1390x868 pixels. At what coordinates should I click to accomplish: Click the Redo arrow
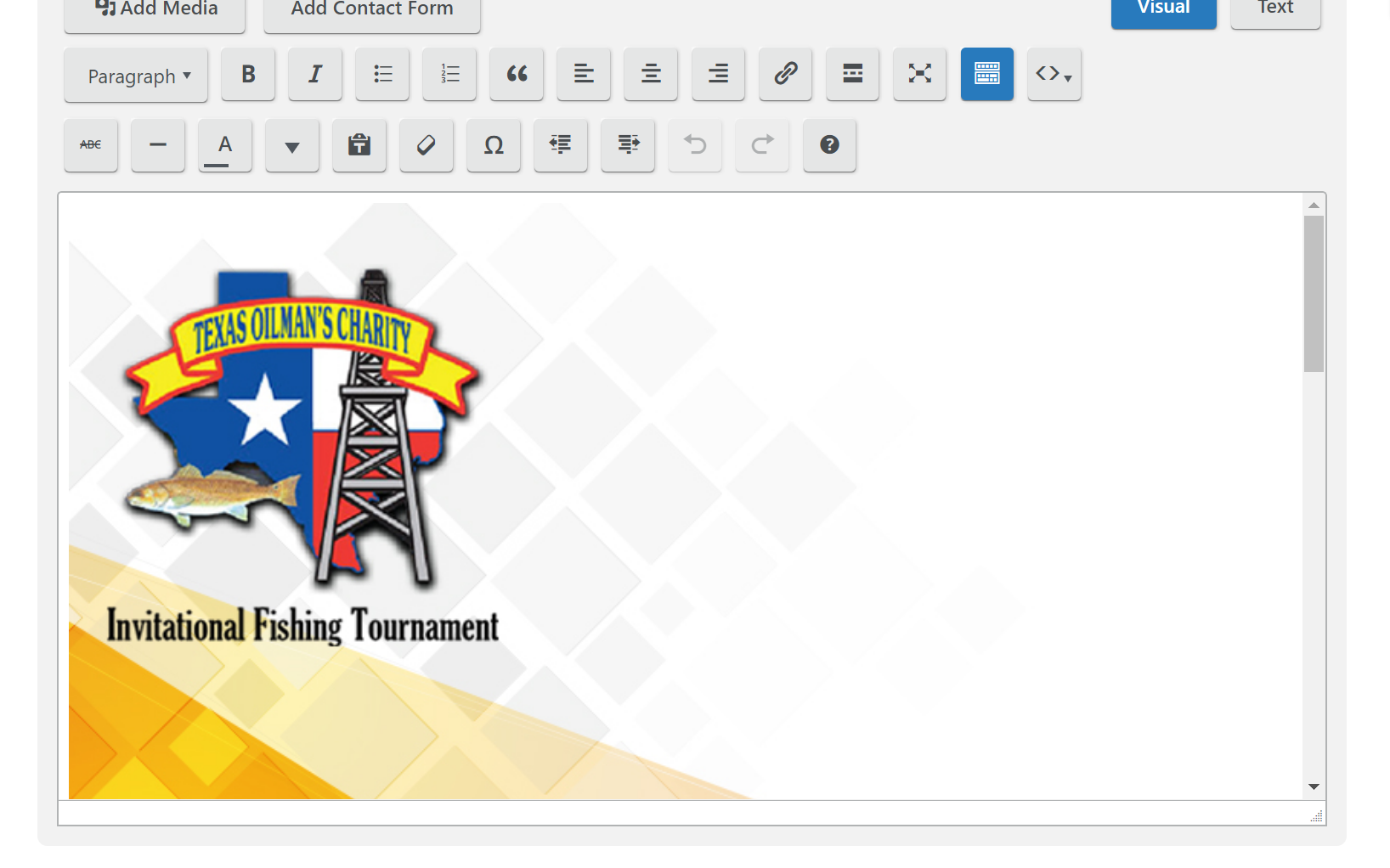(x=762, y=145)
